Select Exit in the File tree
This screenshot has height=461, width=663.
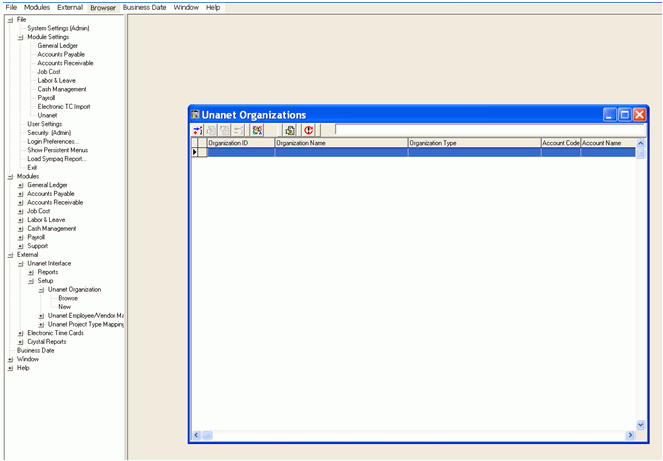click(x=32, y=167)
